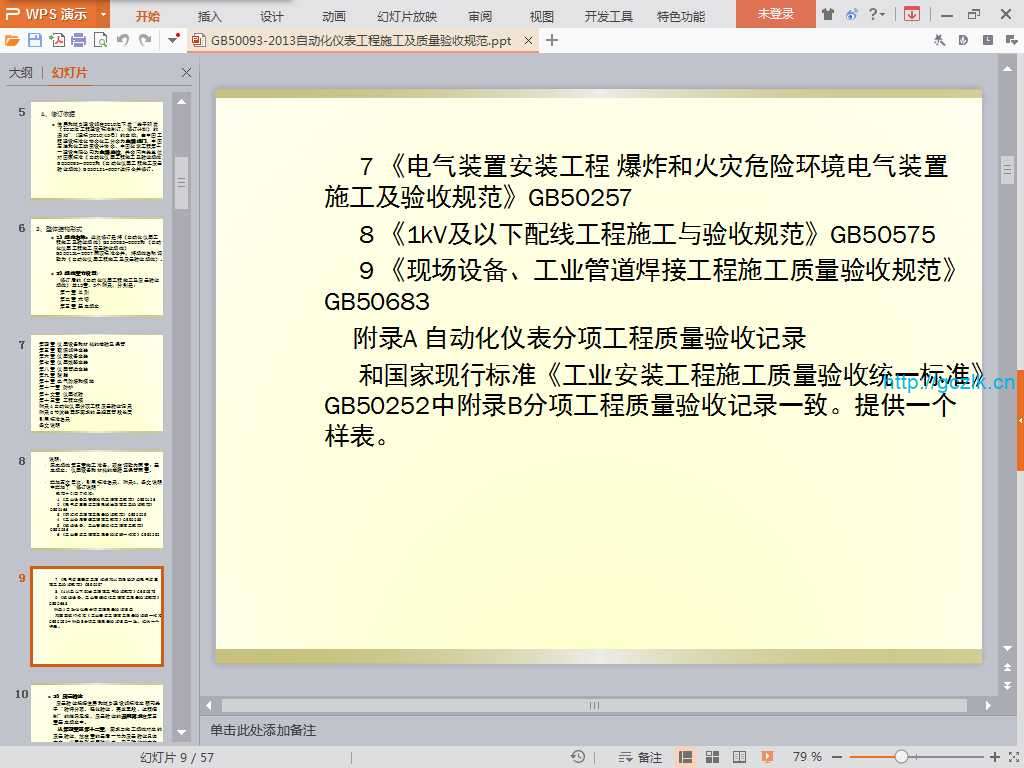Open the 79 % zoom level menu
Viewport: 1024px width, 768px height.
[x=807, y=757]
